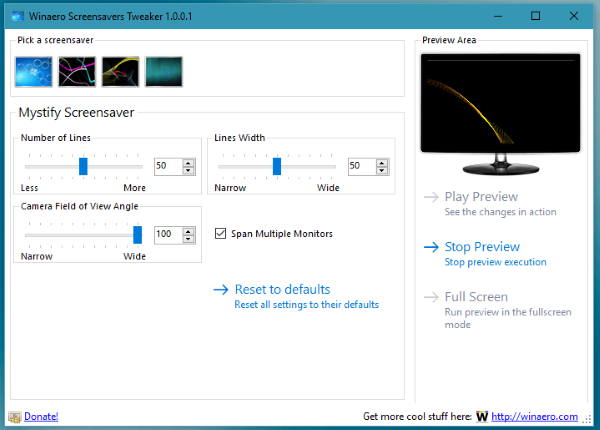Screen dimensions: 600x430
Task: Choose the teal Aurora screensaver thumbnail
Action: coord(164,72)
